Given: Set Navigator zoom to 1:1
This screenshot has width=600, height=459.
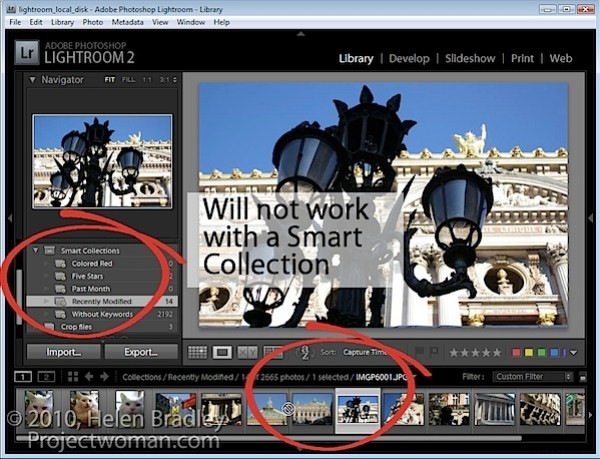Looking at the screenshot, I should [x=147, y=80].
